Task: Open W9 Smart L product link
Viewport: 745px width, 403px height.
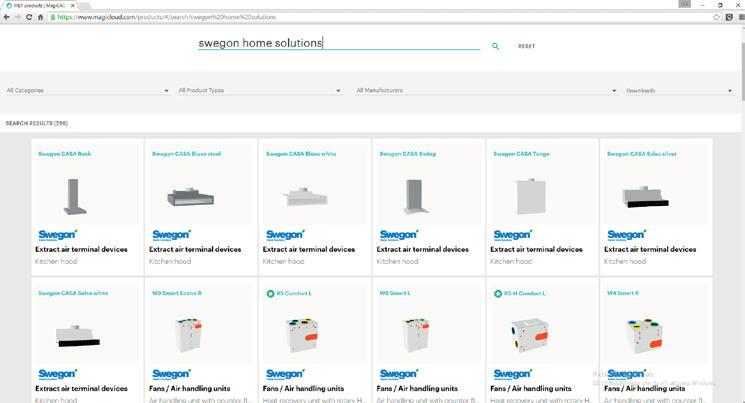Action: coord(395,293)
